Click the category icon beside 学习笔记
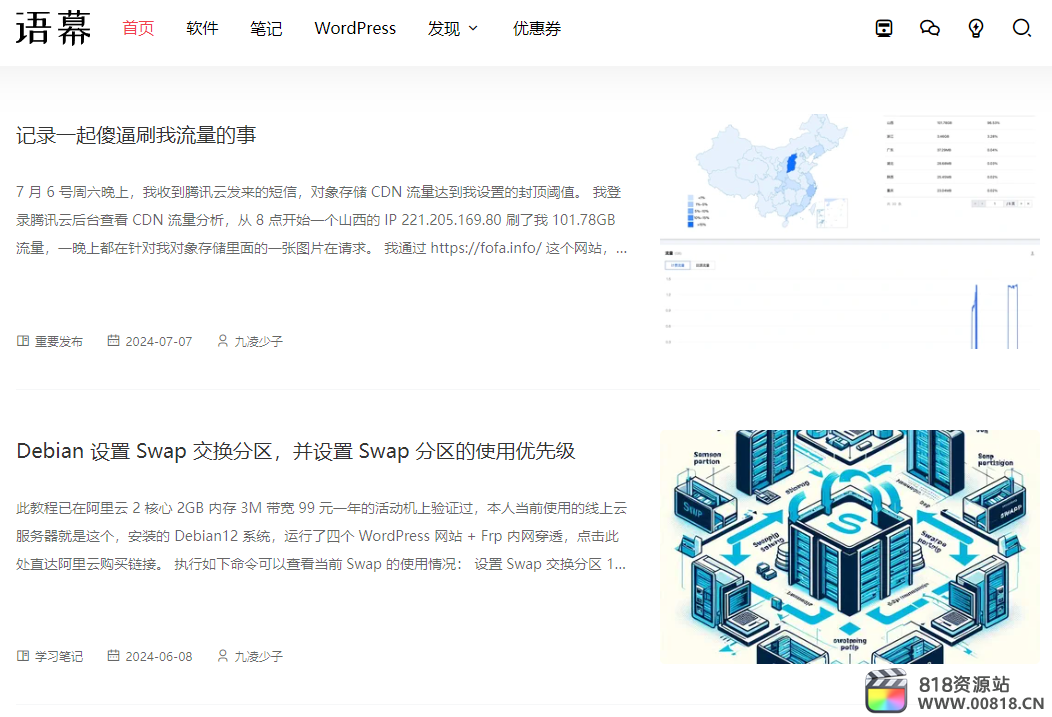This screenshot has width=1052, height=717. pyautogui.click(x=23, y=656)
